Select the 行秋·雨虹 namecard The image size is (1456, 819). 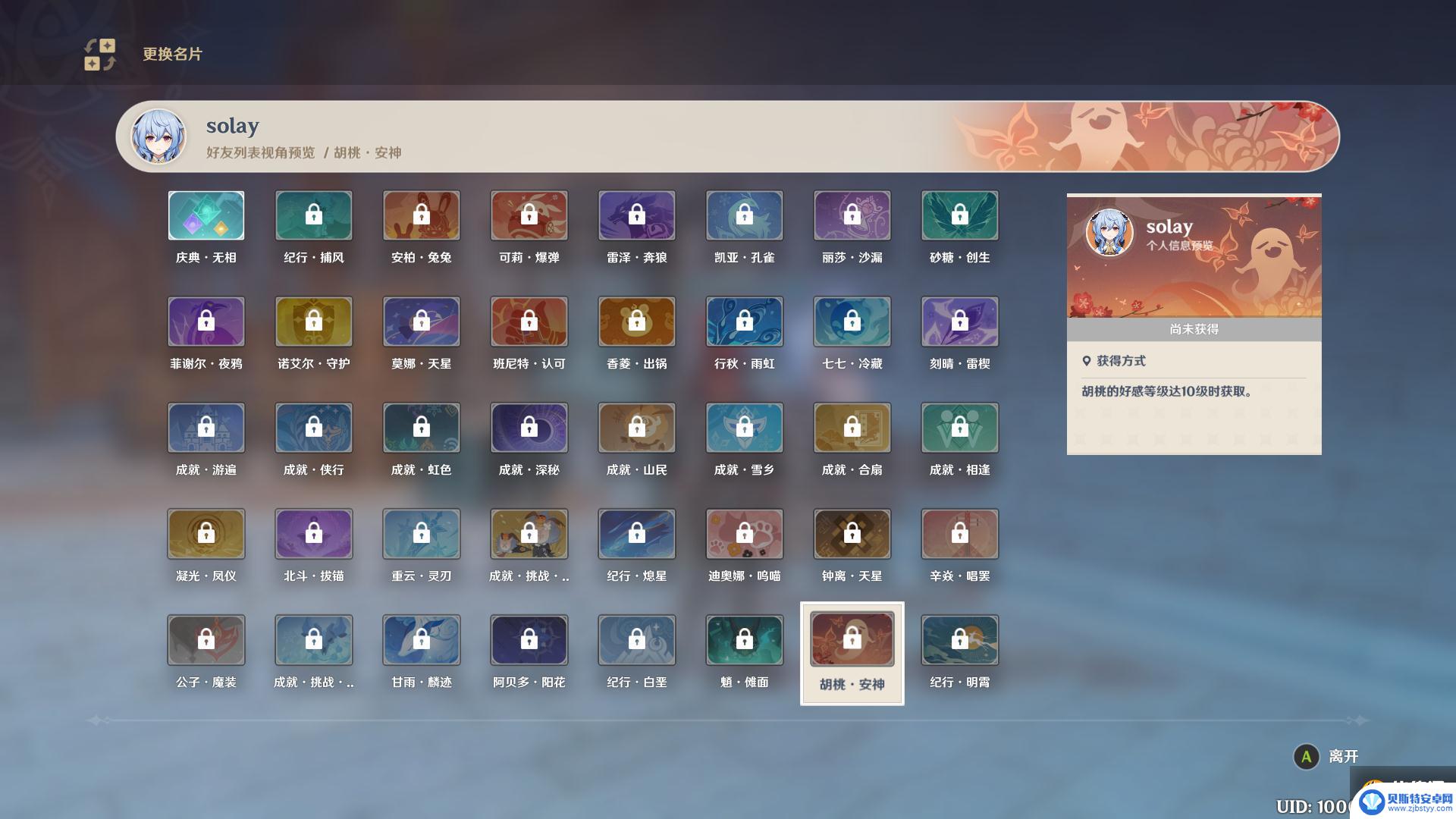click(x=745, y=322)
